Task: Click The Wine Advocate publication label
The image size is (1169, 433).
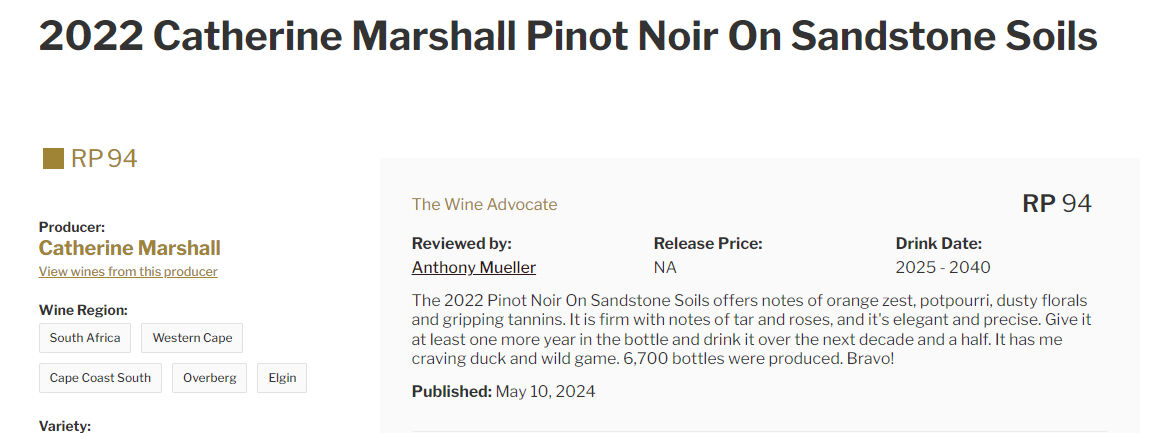Action: coord(485,204)
